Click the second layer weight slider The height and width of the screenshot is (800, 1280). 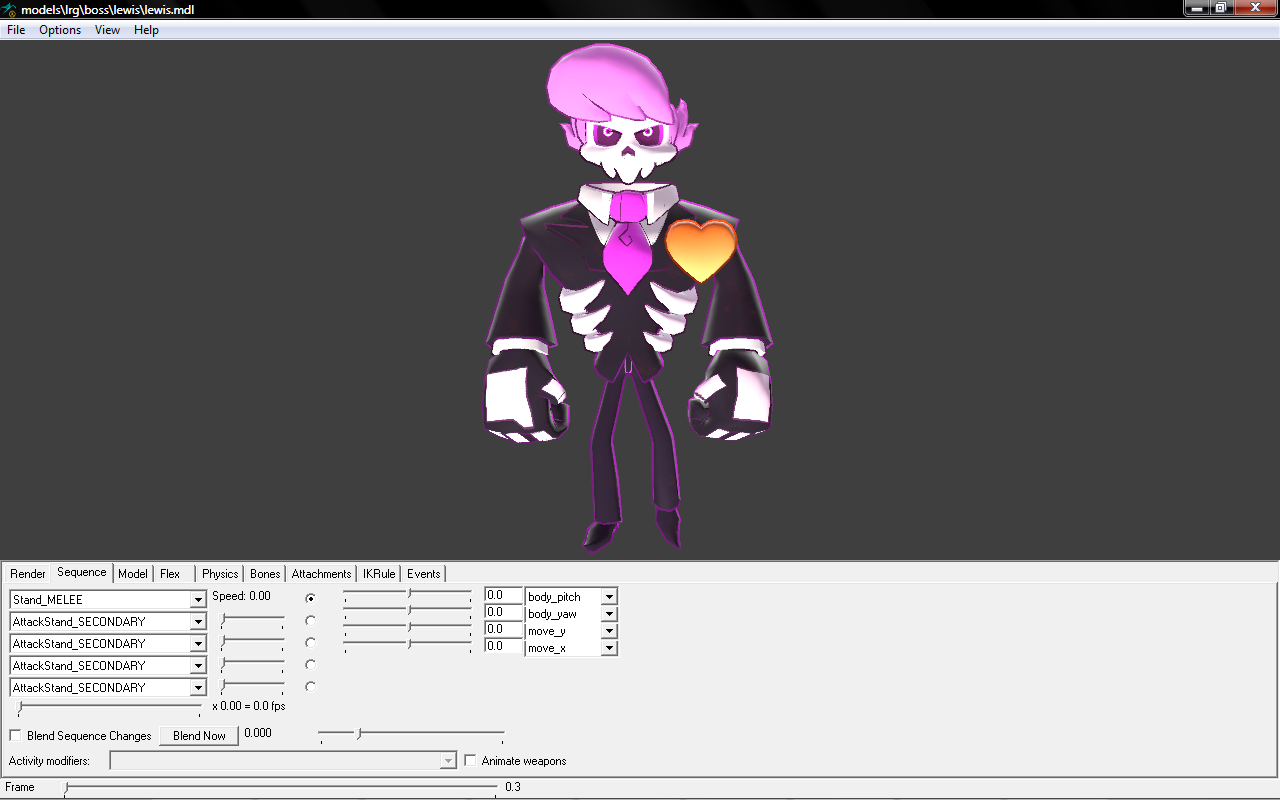(x=252, y=621)
